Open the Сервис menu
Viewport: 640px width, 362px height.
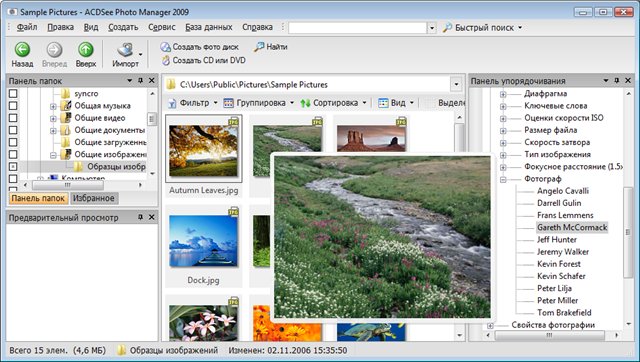pyautogui.click(x=162, y=27)
